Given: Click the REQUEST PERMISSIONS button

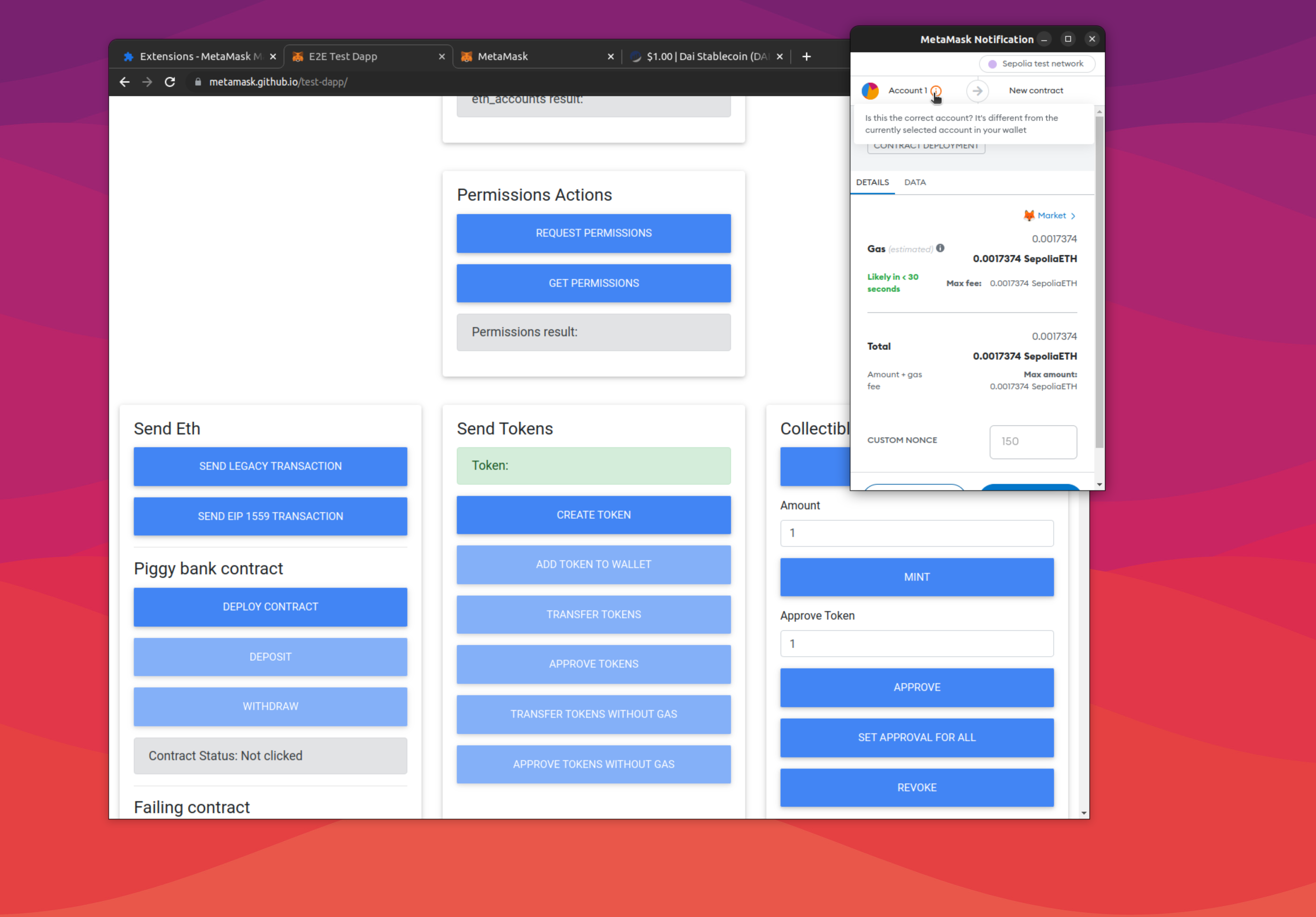Looking at the screenshot, I should tap(593, 233).
